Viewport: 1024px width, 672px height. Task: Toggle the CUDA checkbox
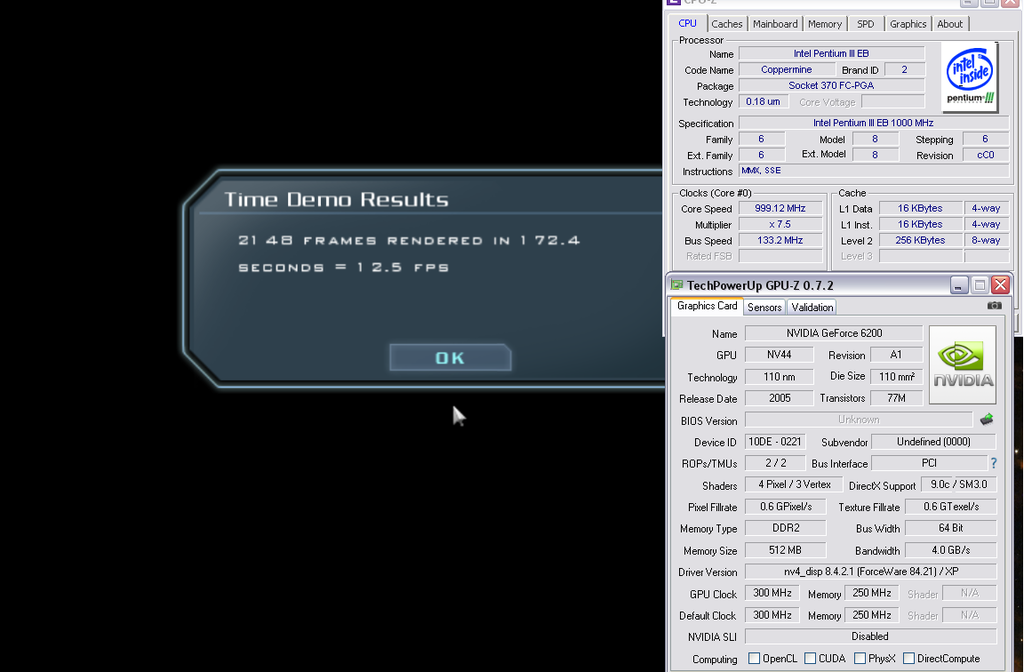pyautogui.click(x=810, y=658)
